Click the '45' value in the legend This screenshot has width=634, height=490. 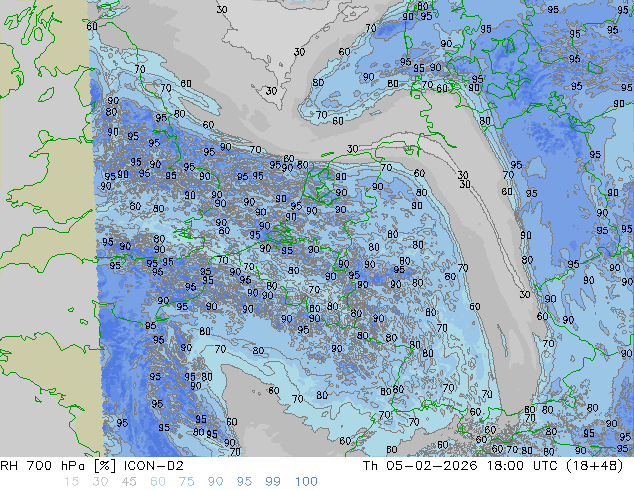click(129, 482)
